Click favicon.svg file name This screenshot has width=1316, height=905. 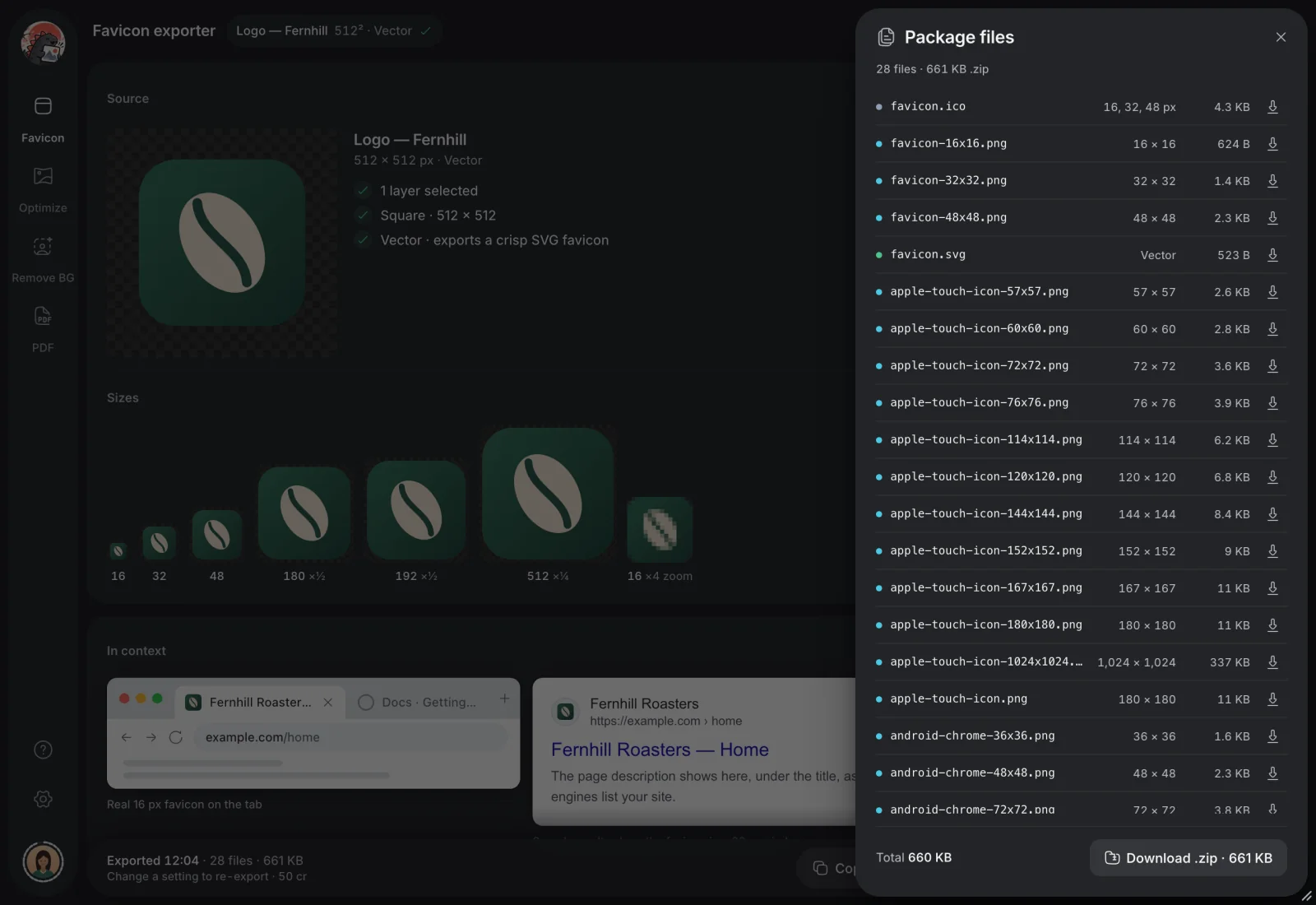click(928, 254)
